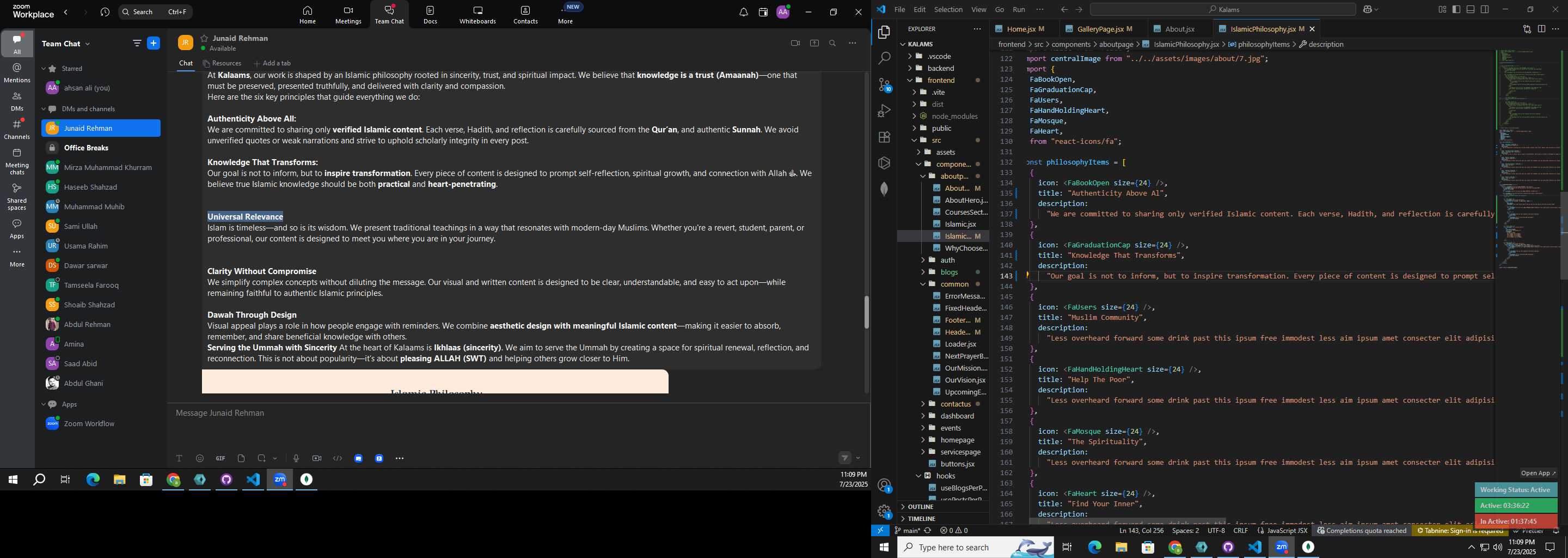
Task: Click the new chat plus button
Action: tap(154, 43)
